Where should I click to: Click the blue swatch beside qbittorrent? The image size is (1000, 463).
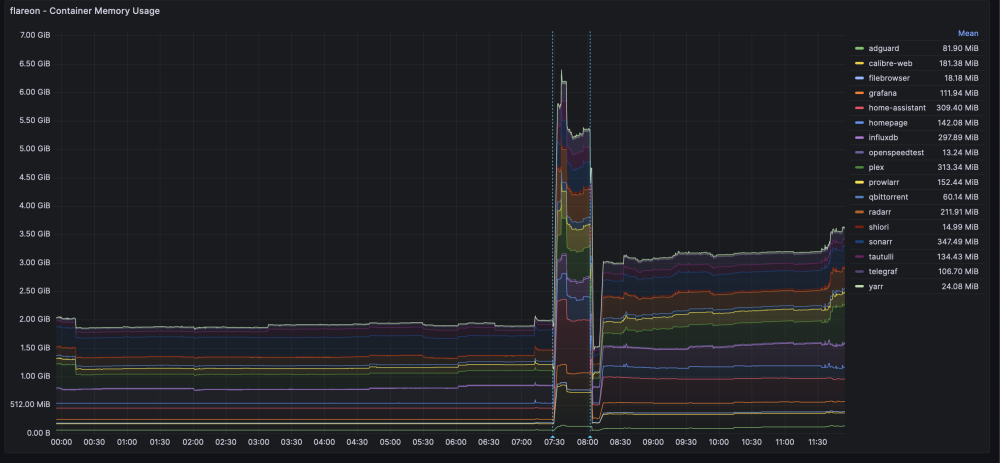[x=859, y=197]
